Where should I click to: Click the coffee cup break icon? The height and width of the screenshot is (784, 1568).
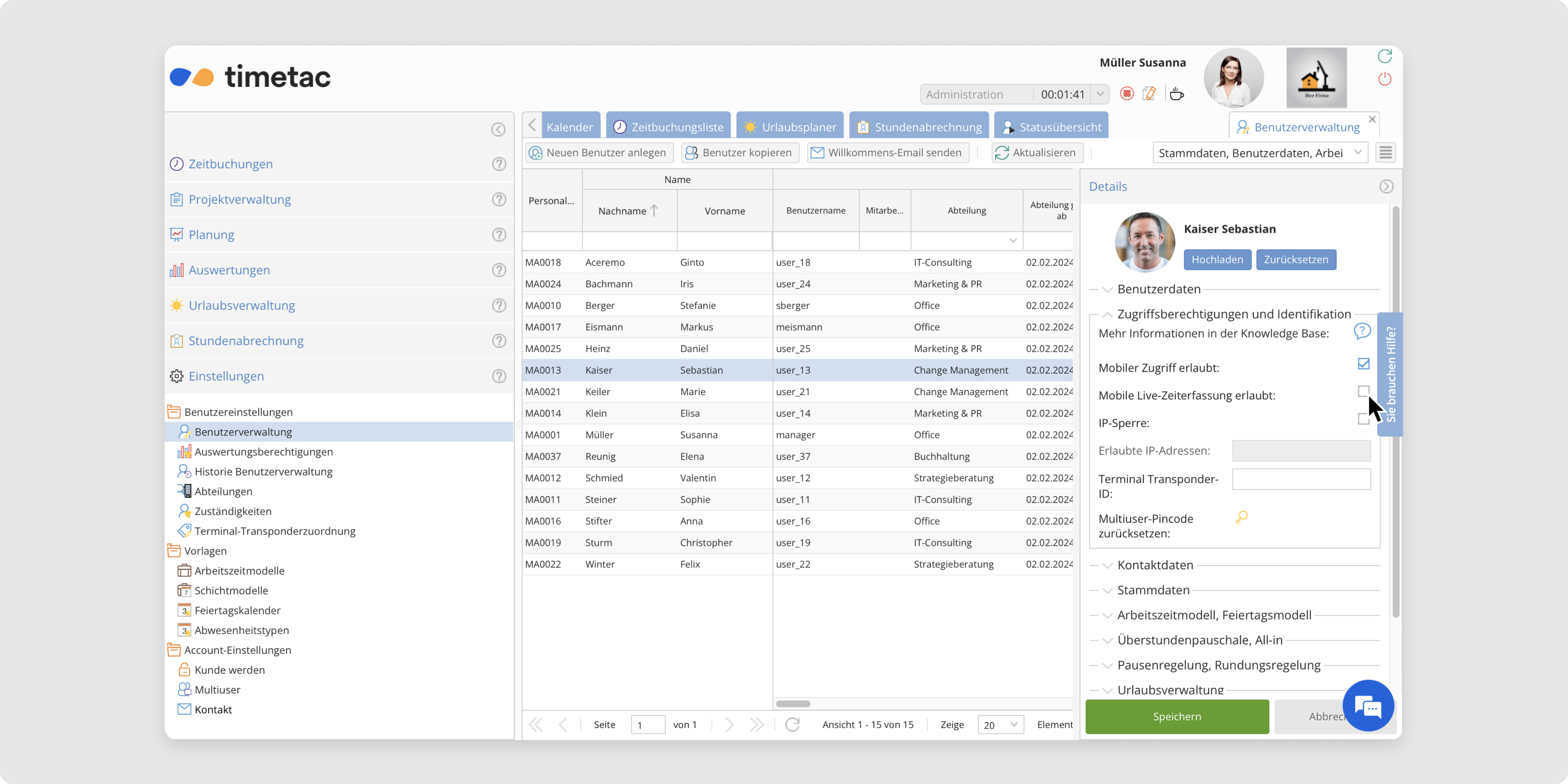coord(1177,94)
